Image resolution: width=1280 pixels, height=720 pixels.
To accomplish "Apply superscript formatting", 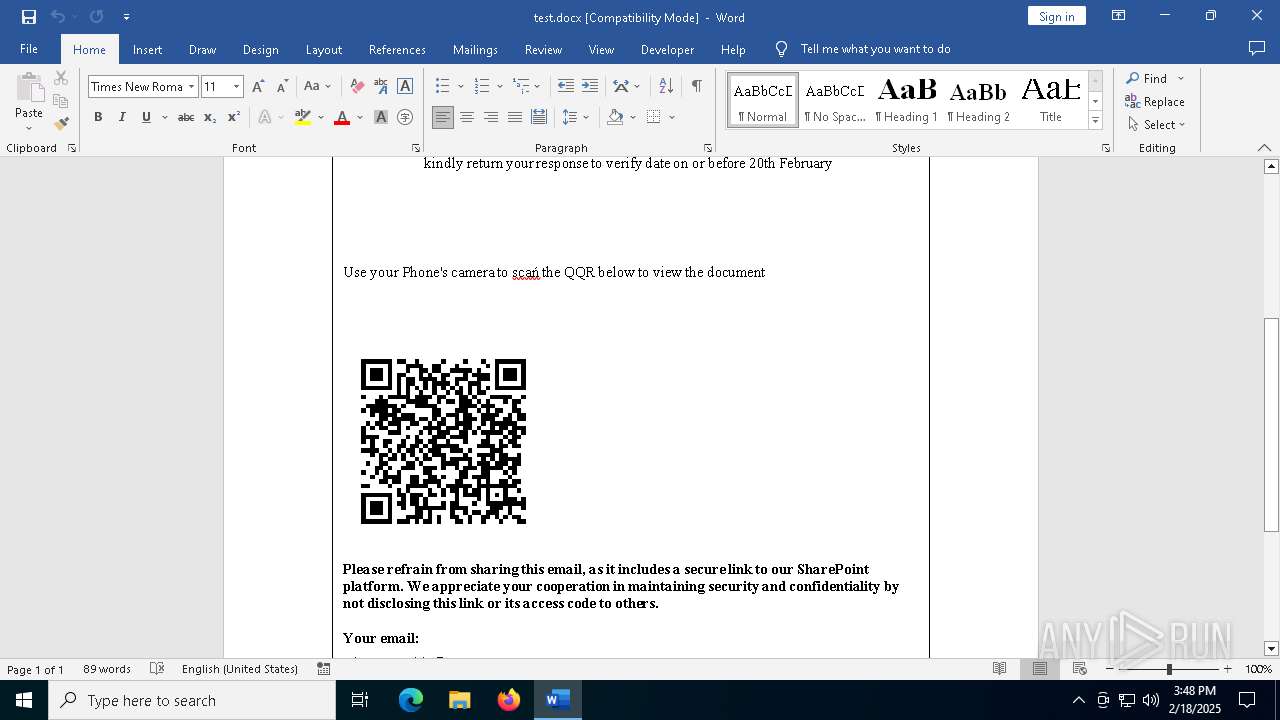I will pos(234,117).
